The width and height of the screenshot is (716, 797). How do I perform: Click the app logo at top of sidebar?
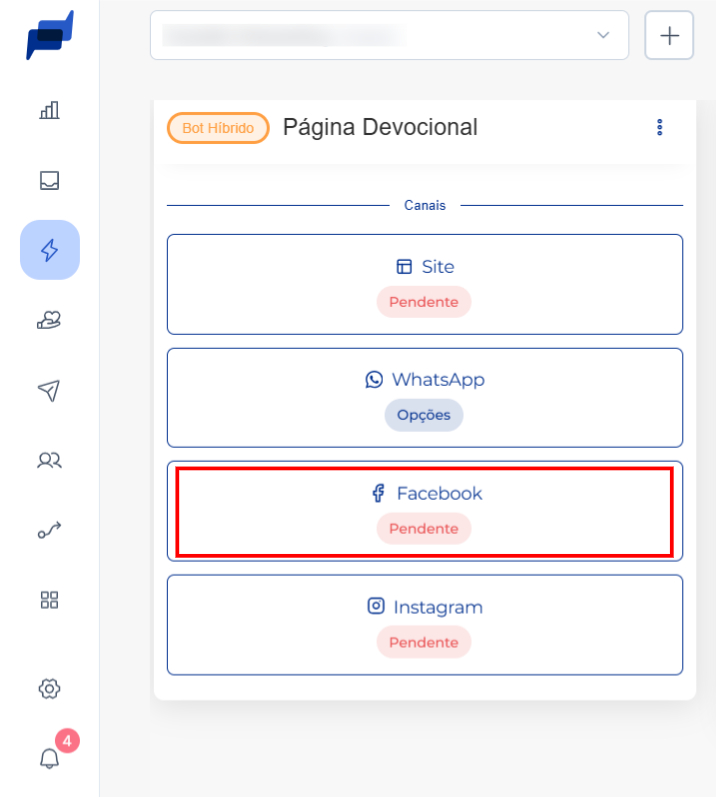pos(50,35)
